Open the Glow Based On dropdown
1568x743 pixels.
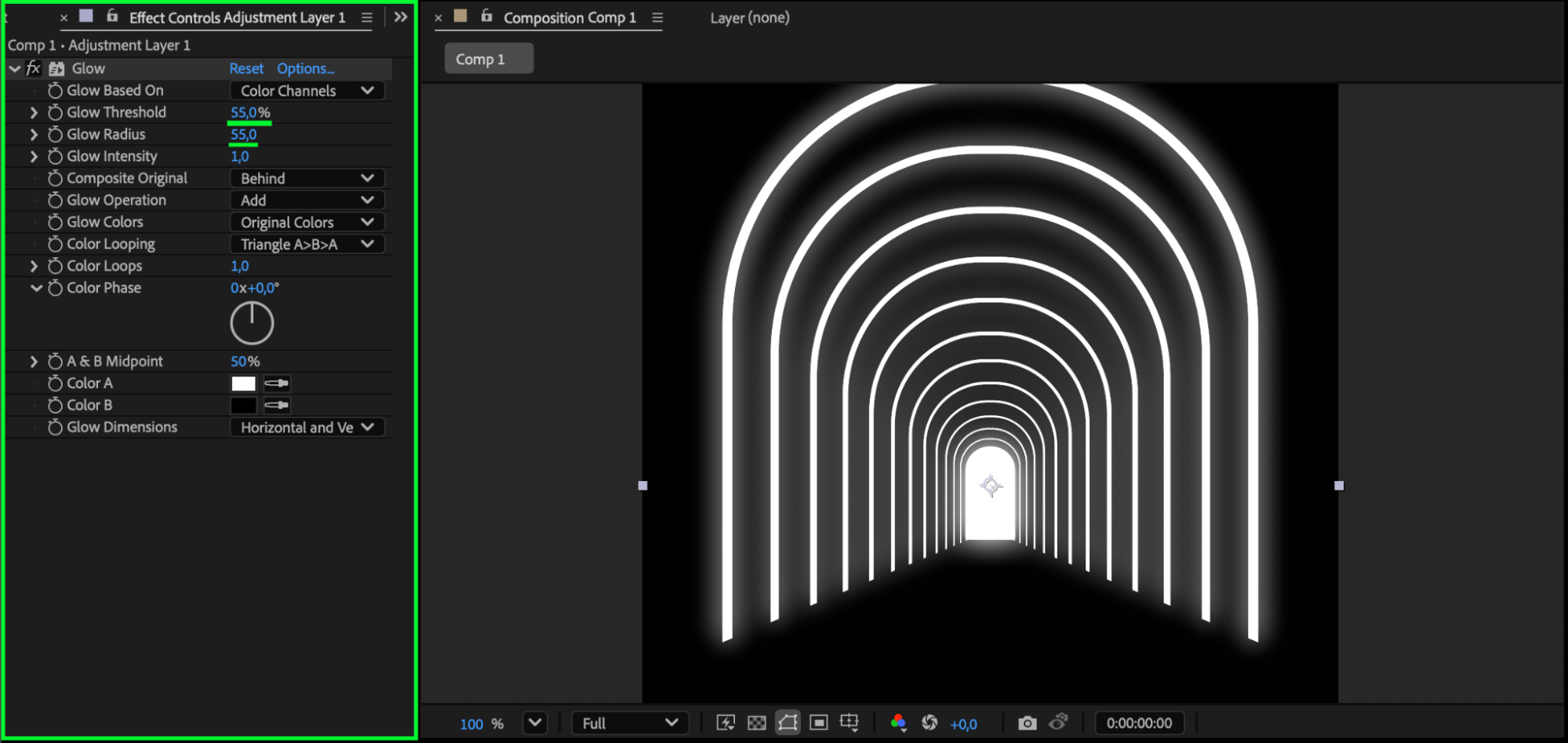tap(307, 90)
